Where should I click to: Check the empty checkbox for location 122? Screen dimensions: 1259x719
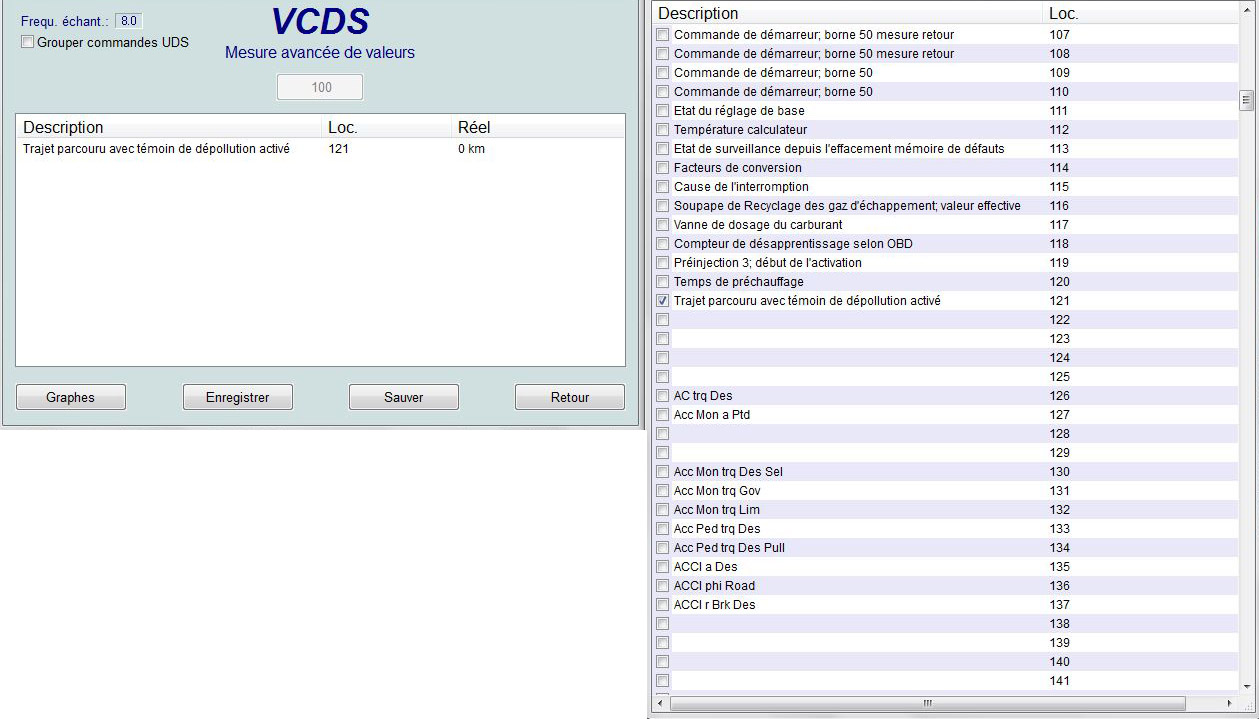pyautogui.click(x=662, y=319)
